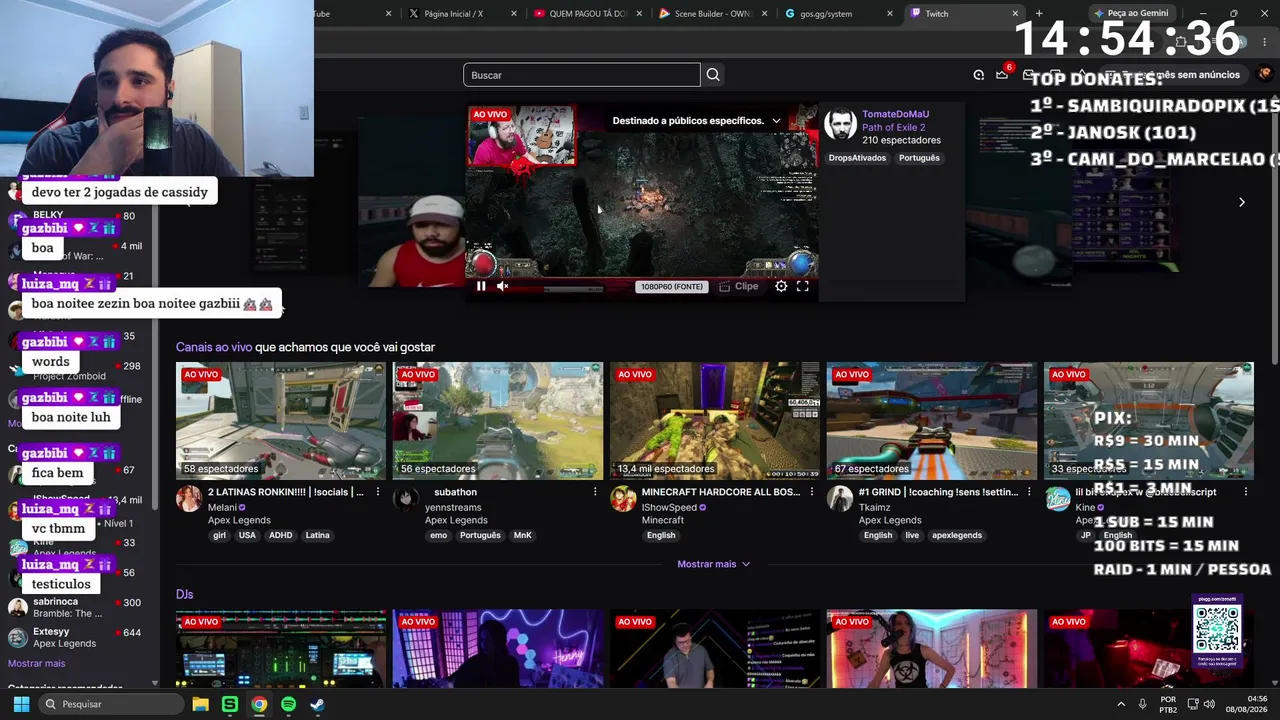Image resolution: width=1280 pixels, height=720 pixels.
Task: Select the MnK tag
Action: click(x=522, y=535)
